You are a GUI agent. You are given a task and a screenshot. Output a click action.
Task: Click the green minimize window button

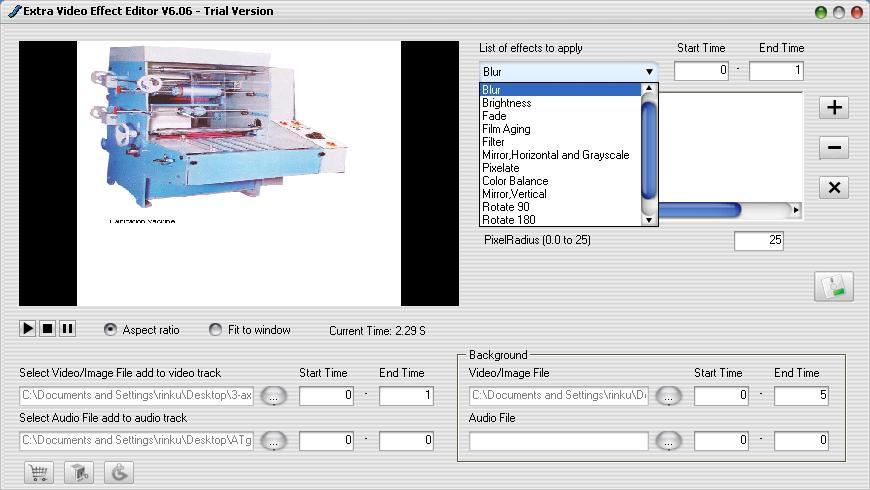[x=821, y=12]
